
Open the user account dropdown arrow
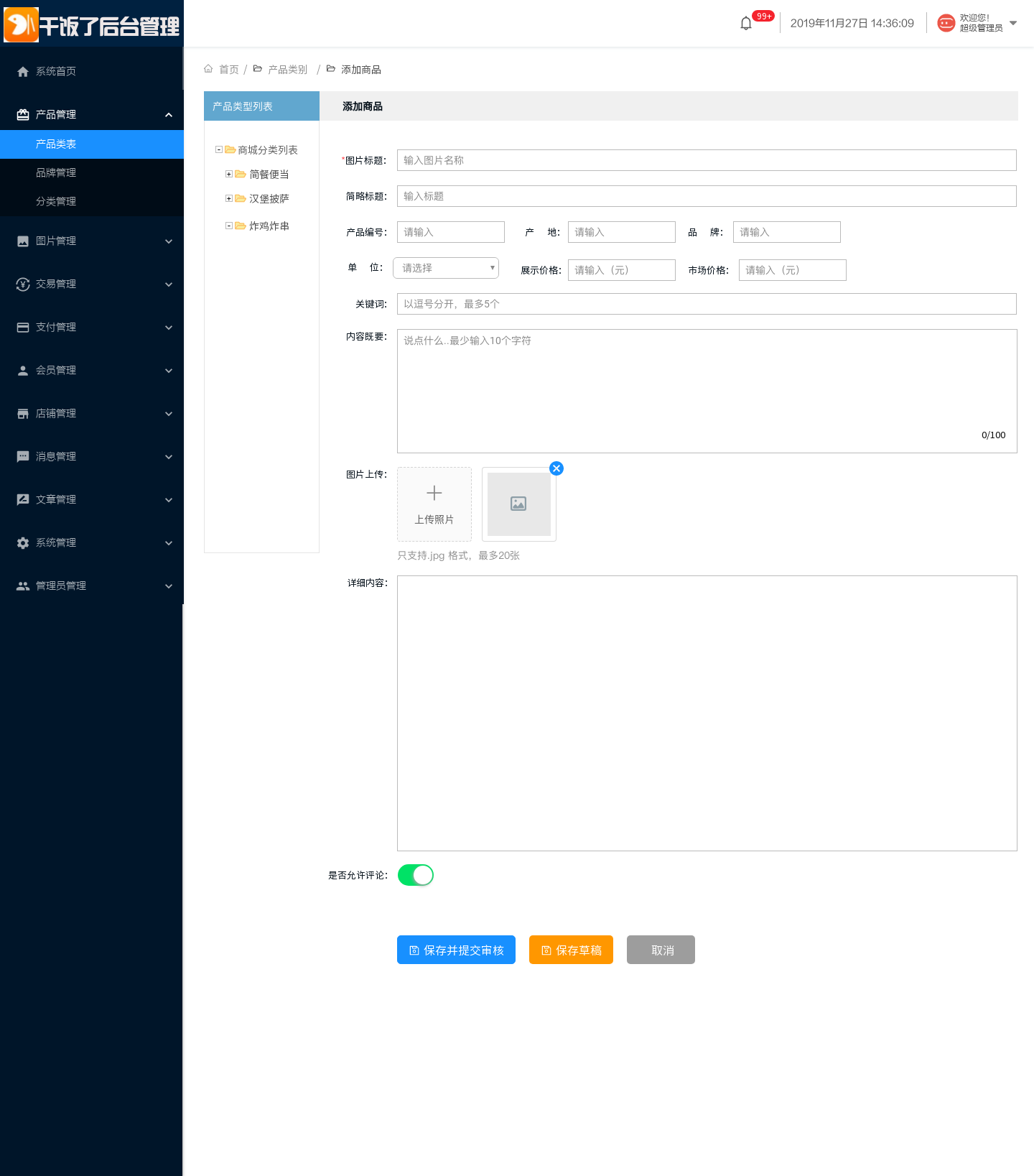pyautogui.click(x=1013, y=23)
